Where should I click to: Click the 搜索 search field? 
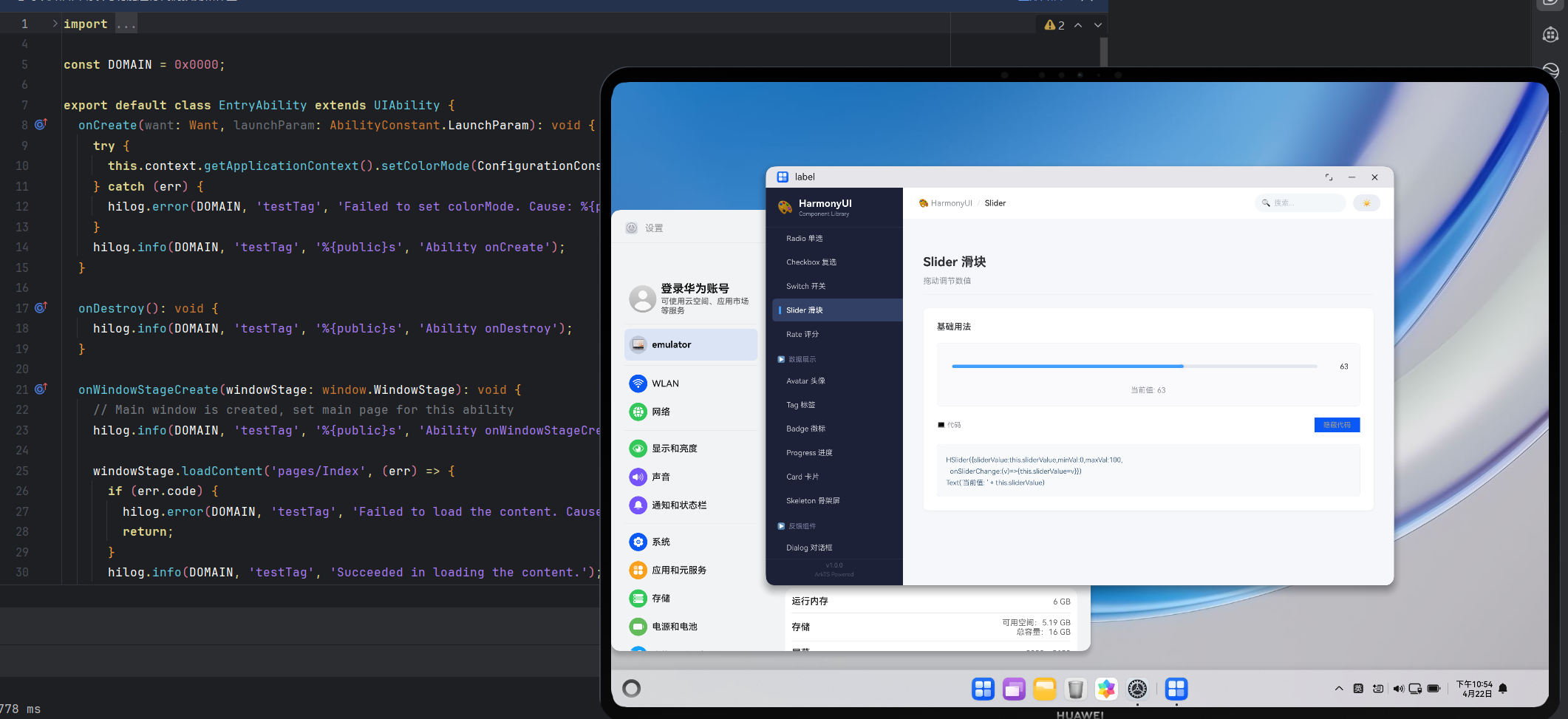tap(1300, 203)
